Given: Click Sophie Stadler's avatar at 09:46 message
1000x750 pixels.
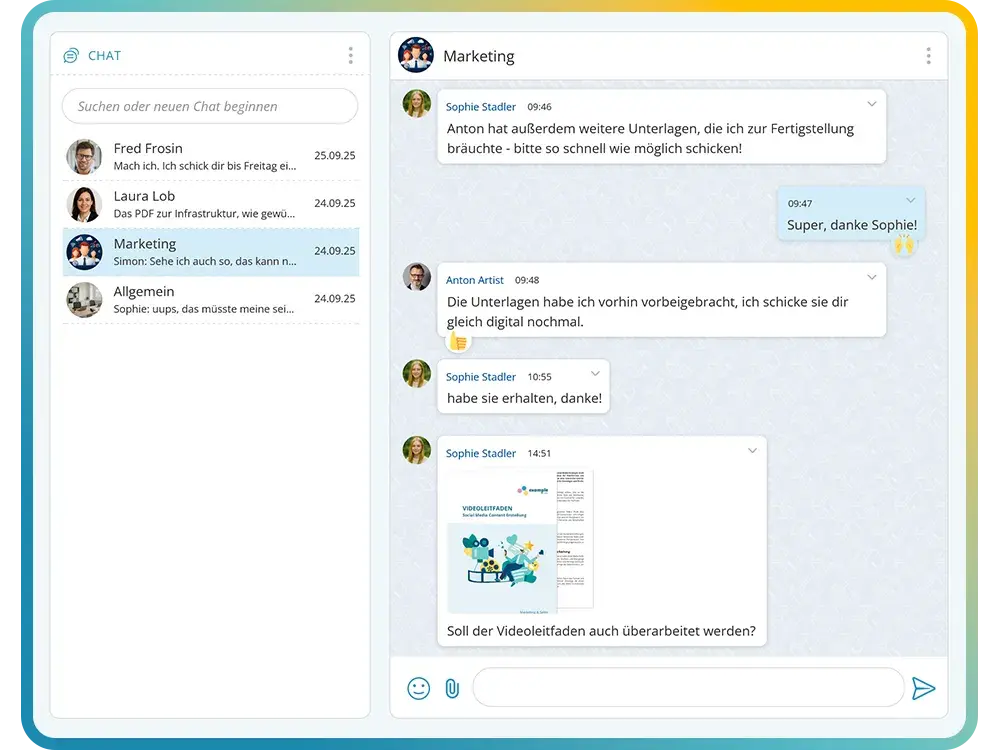Looking at the screenshot, I should tap(417, 103).
